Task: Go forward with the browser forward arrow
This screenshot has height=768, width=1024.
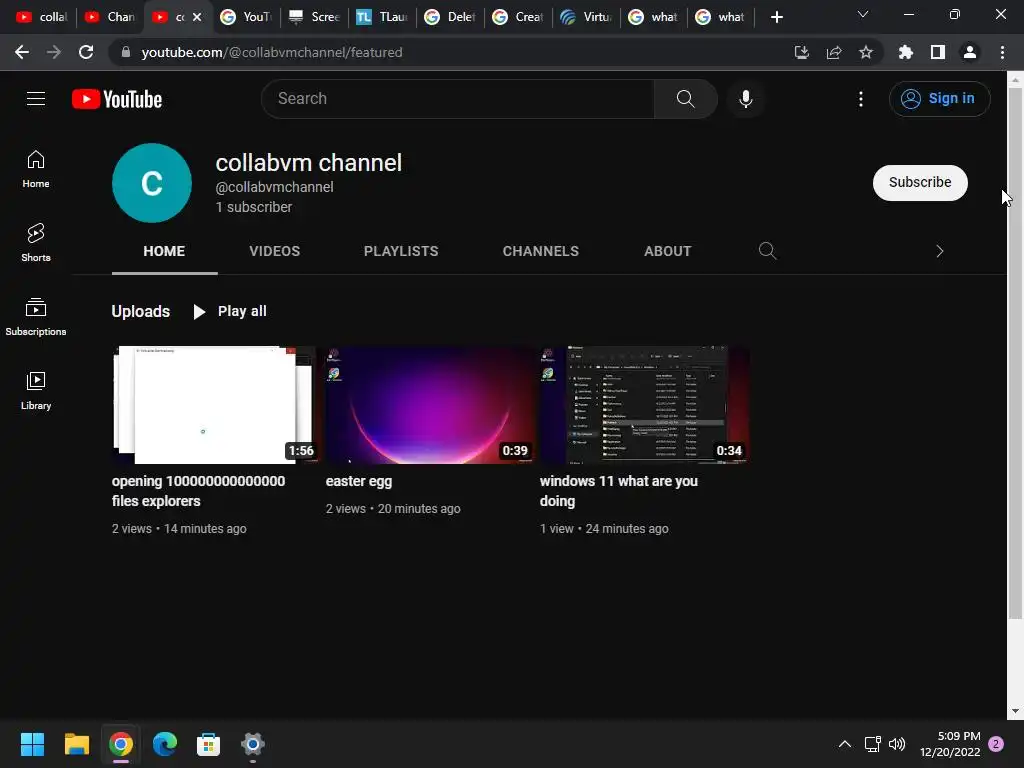Action: [54, 52]
